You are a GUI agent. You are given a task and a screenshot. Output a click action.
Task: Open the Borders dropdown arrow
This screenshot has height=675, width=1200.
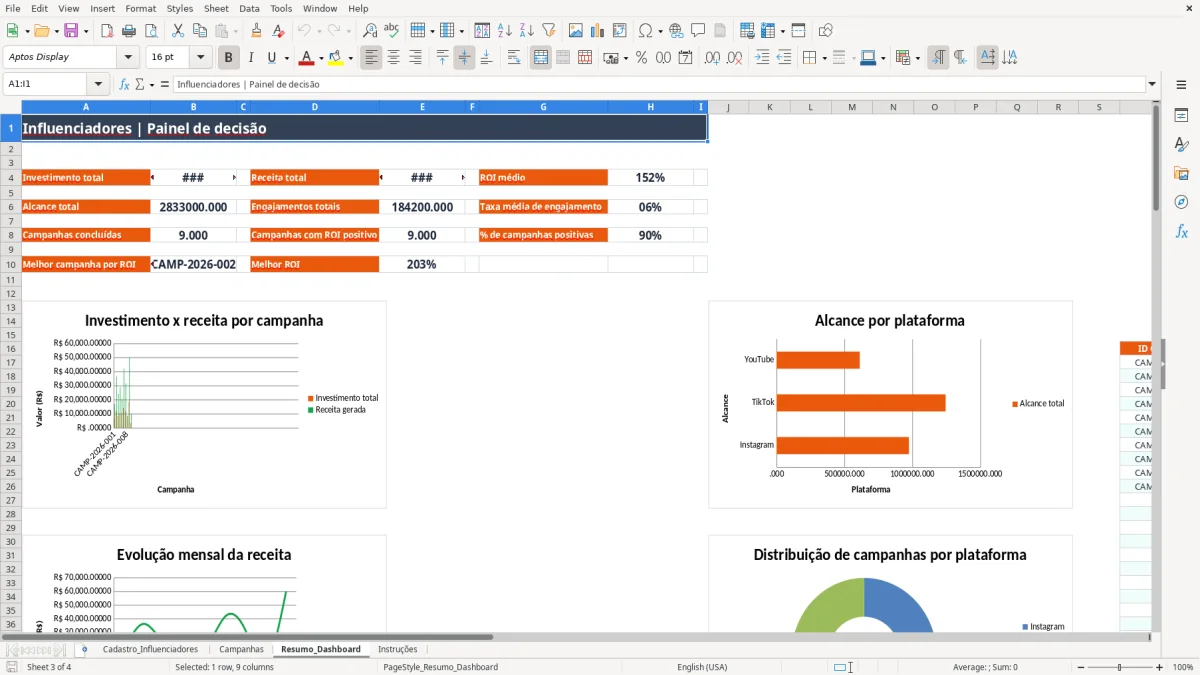point(823,58)
